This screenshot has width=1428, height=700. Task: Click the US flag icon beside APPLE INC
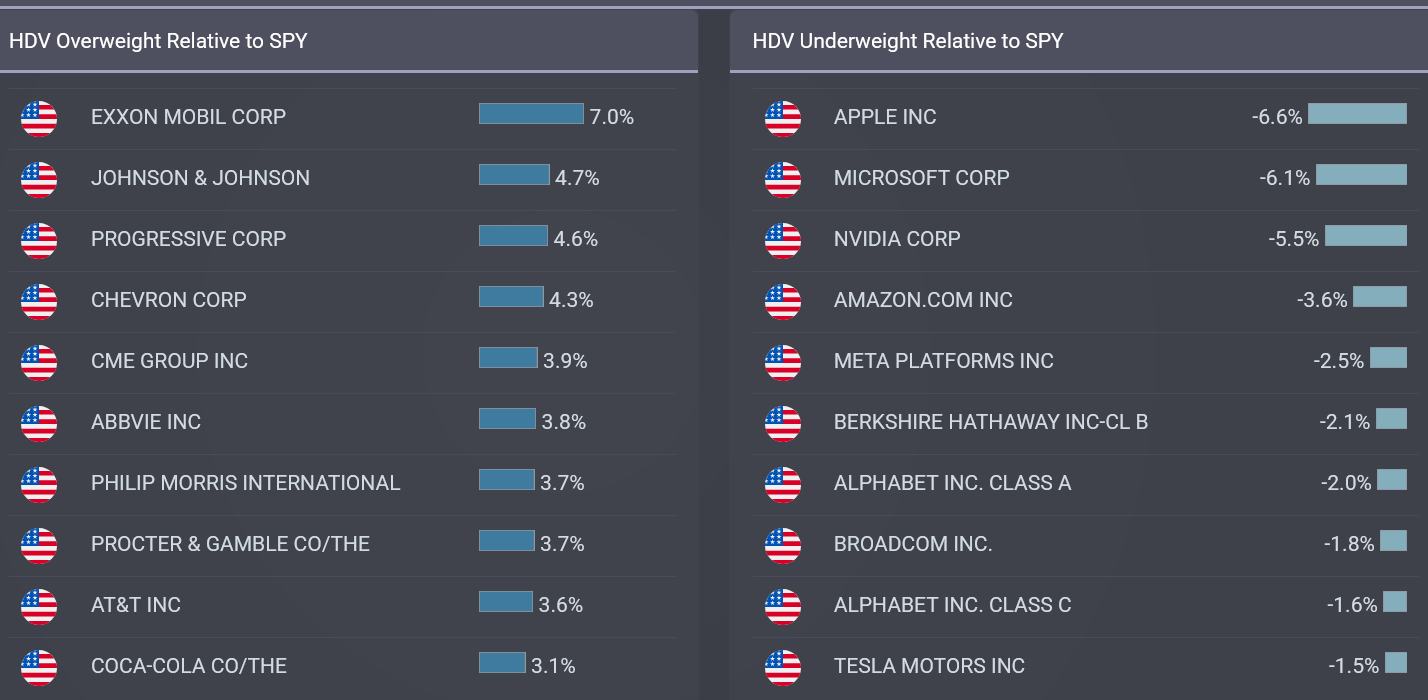(x=784, y=118)
